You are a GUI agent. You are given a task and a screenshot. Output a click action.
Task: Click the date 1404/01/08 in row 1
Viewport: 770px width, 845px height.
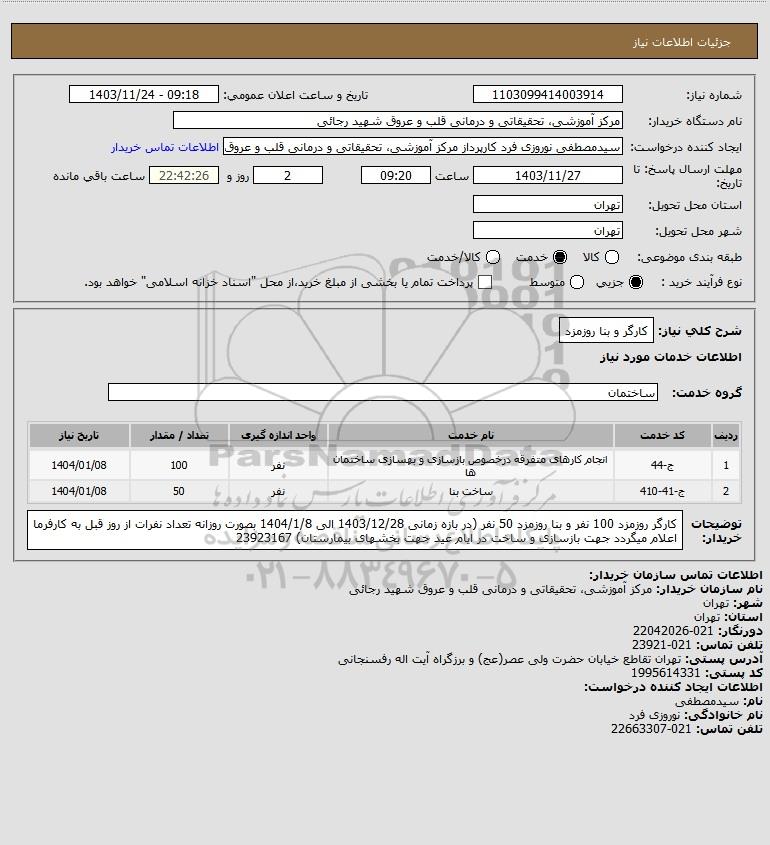tap(79, 465)
